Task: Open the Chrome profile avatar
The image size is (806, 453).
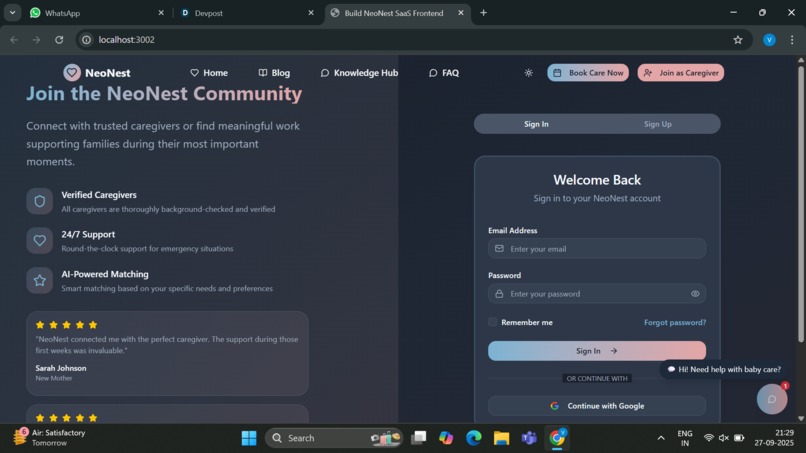Action: (x=769, y=40)
